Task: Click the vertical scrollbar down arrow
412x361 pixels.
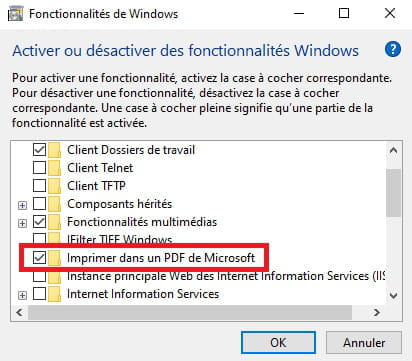Action: 394,295
